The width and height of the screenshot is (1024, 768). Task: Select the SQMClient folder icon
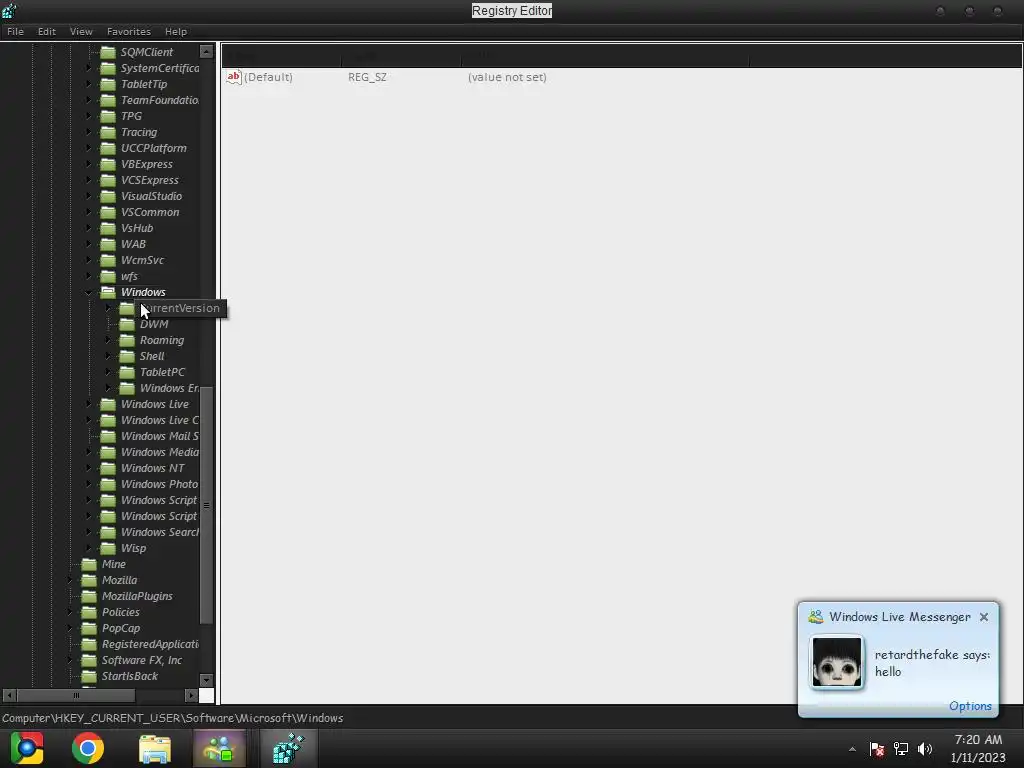pos(108,52)
